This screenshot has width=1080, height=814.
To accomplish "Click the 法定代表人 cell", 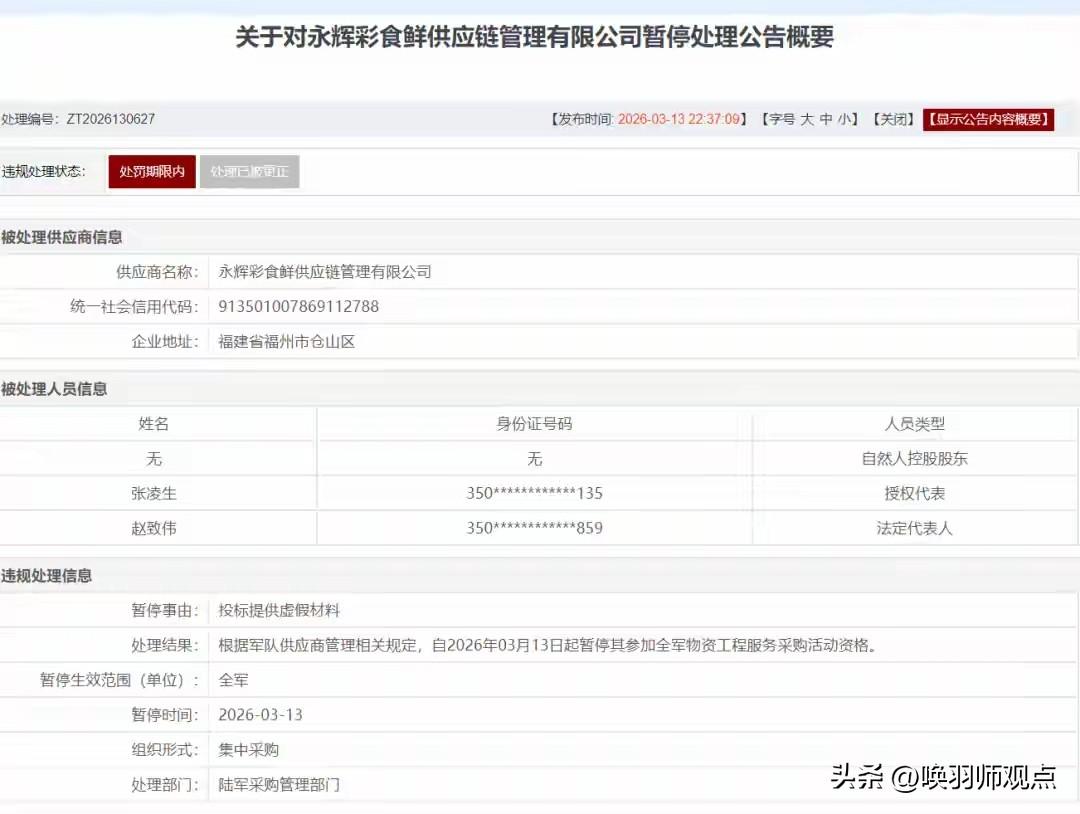I will 915,528.
